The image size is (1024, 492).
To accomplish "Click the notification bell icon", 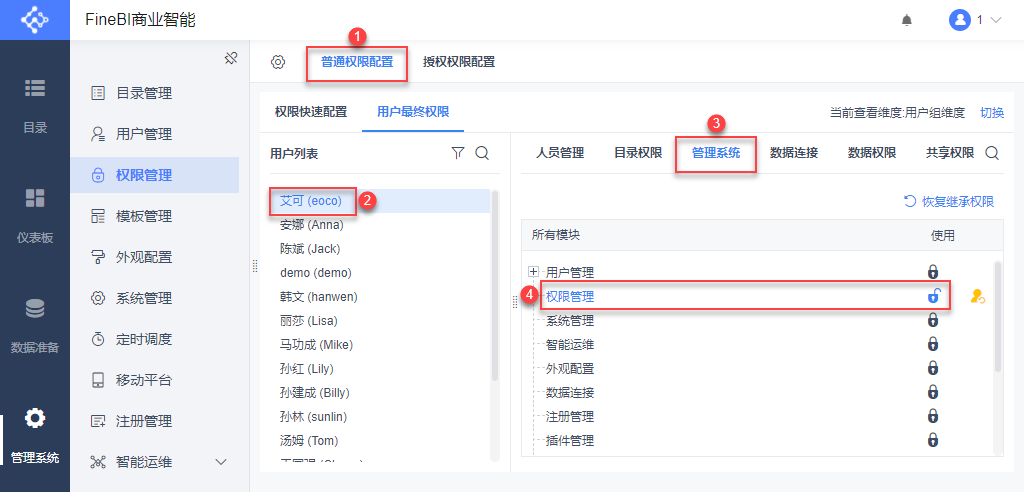I will coord(907,20).
